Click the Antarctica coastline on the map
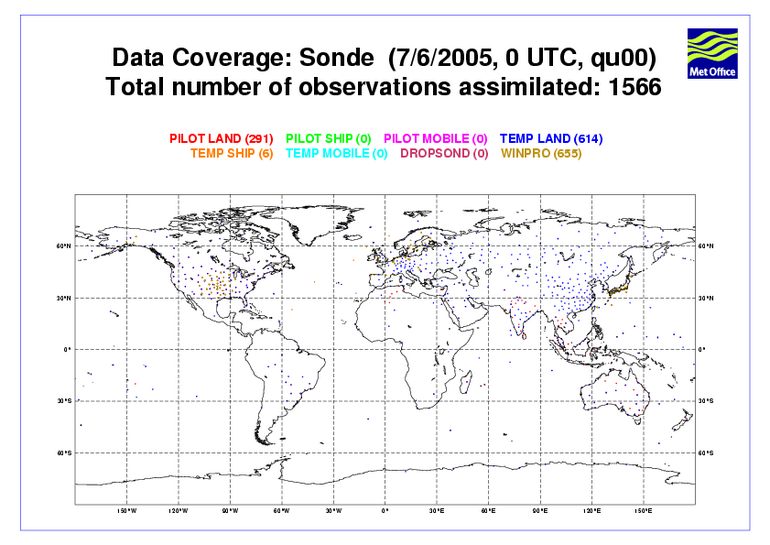Viewport: 770px width, 545px height. [x=385, y=472]
